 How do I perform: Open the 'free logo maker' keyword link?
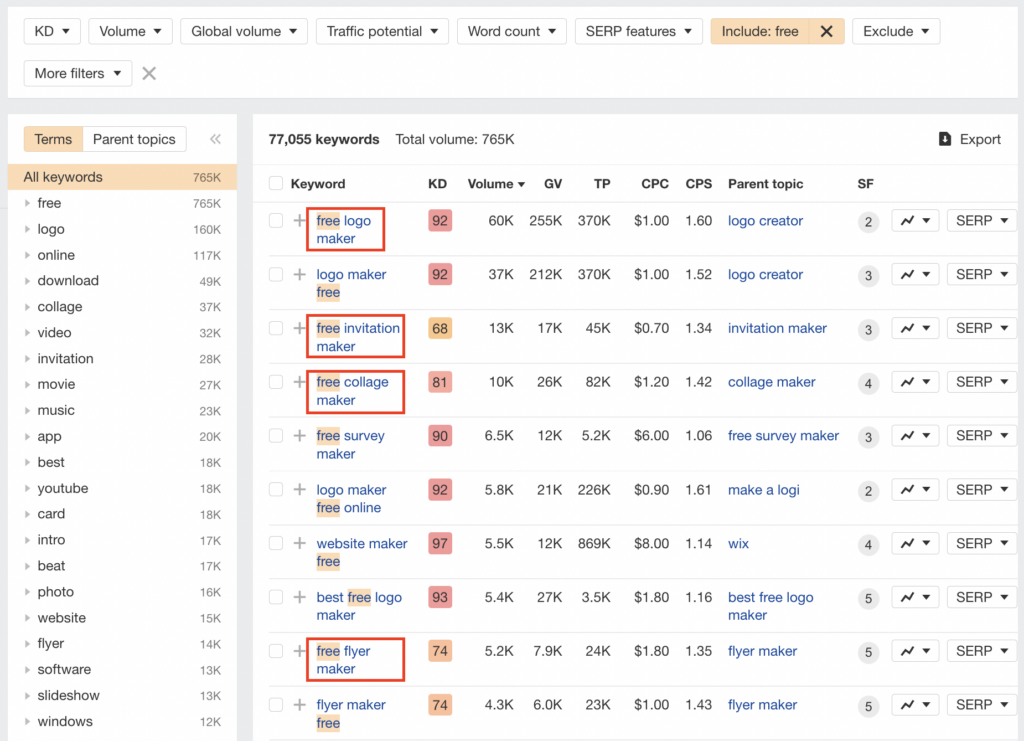click(344, 229)
